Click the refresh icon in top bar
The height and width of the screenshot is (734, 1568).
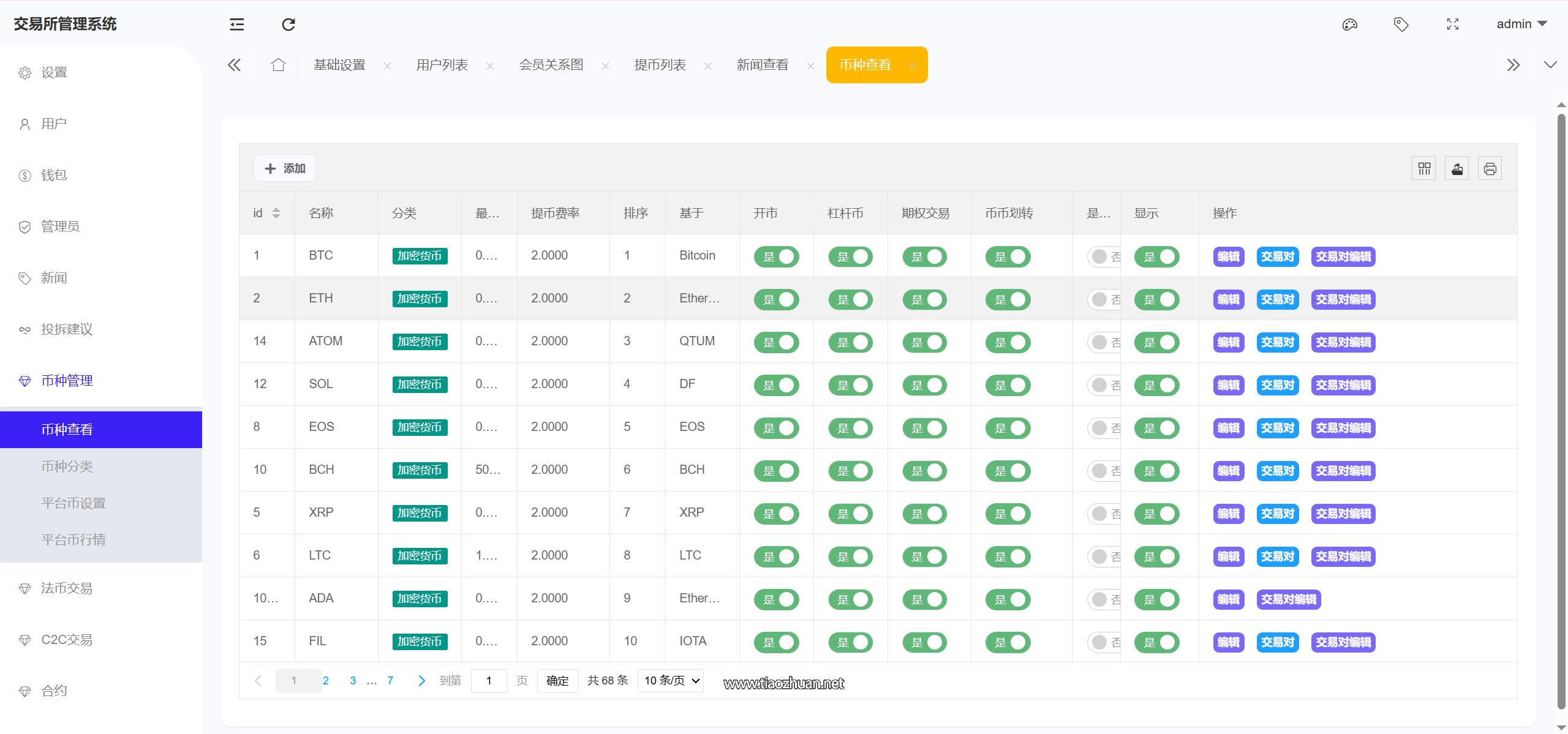288,24
